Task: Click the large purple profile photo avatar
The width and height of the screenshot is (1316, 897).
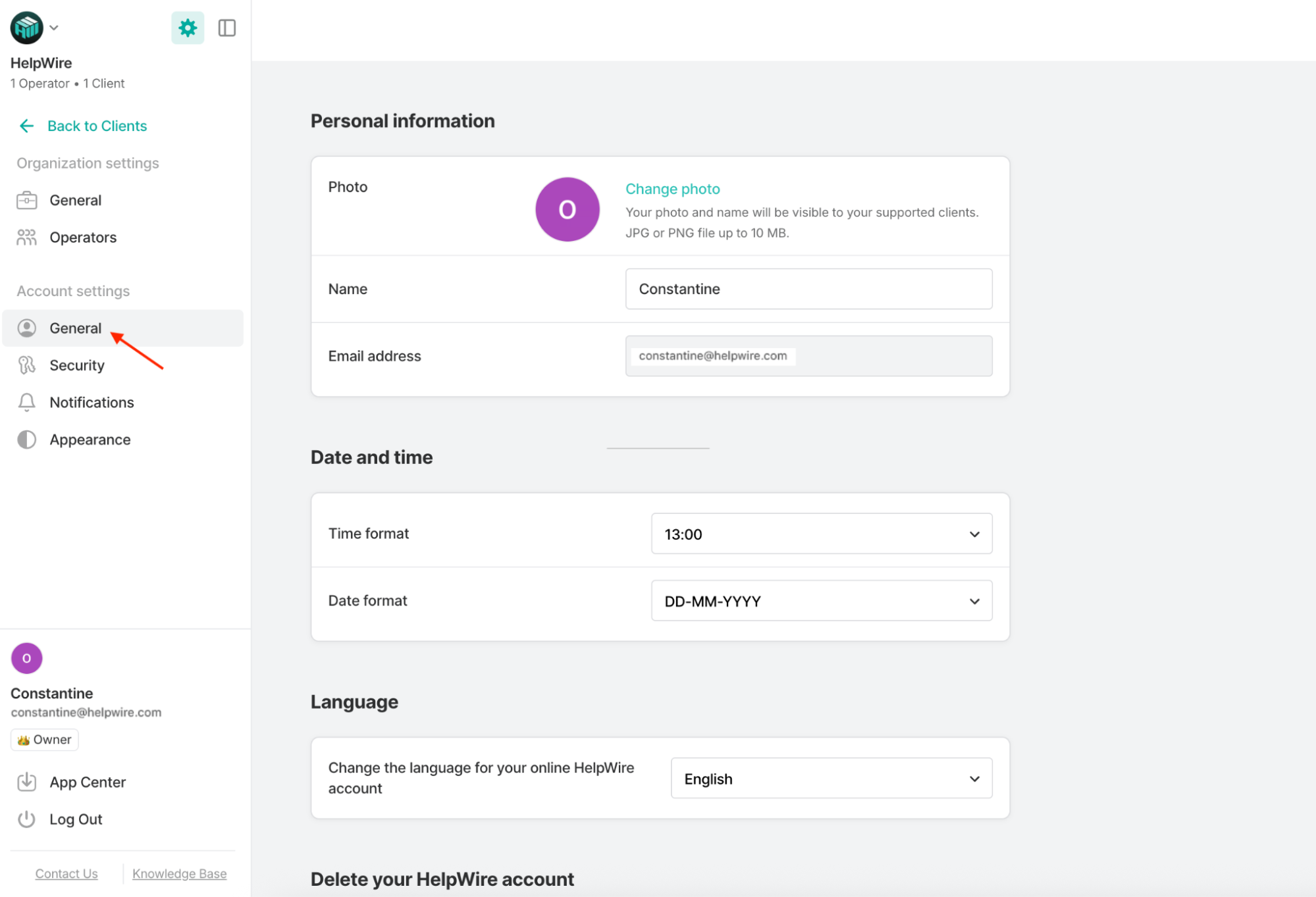Action: (567, 209)
